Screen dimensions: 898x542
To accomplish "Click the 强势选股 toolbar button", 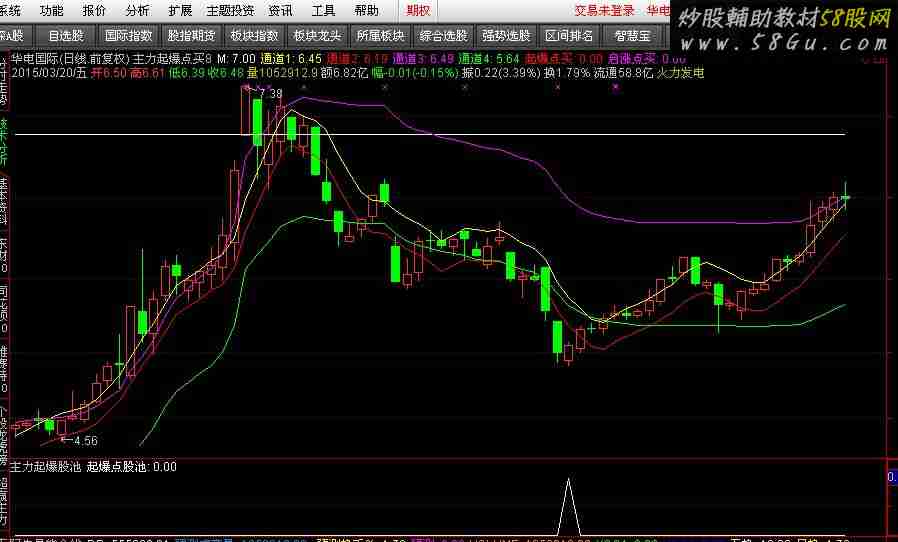I will coord(506,36).
